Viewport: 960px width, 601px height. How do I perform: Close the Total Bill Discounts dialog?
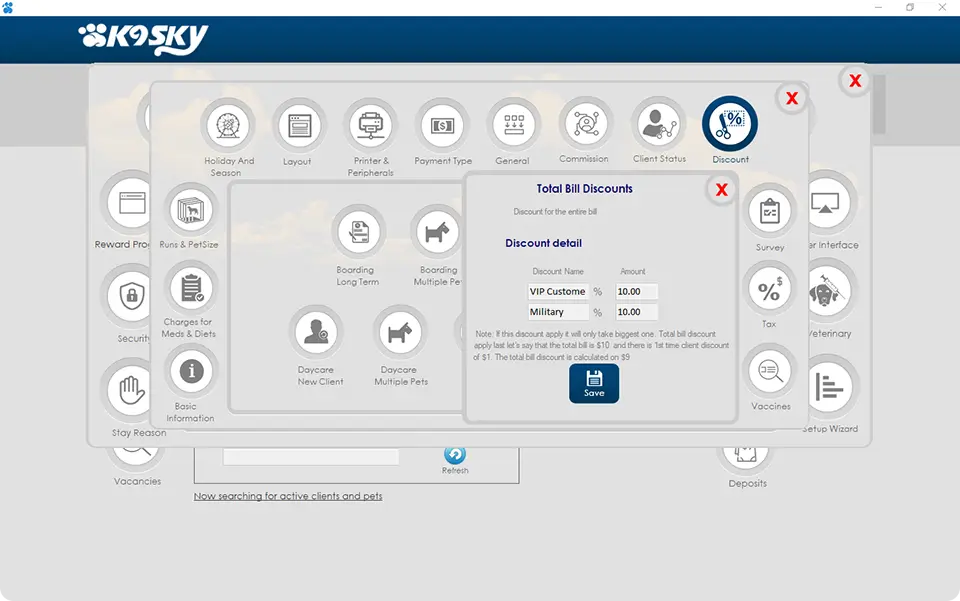coord(720,189)
